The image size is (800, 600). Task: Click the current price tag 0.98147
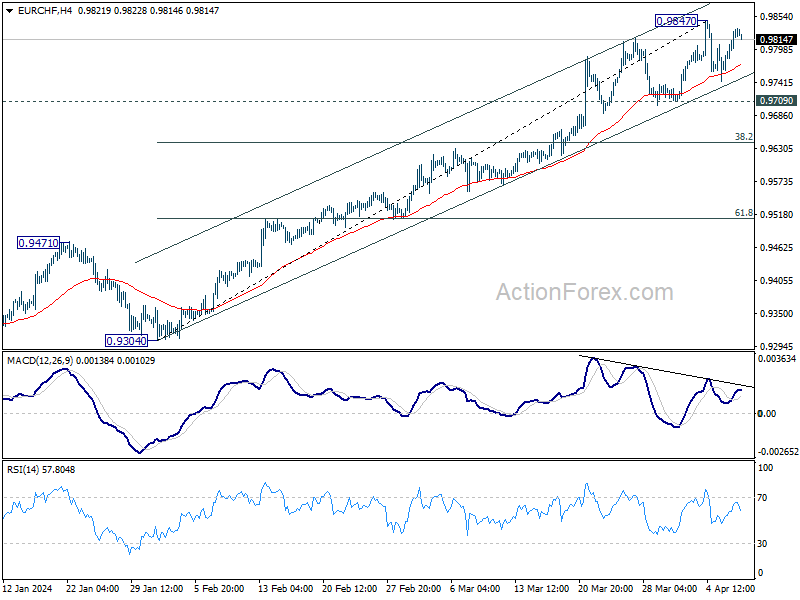(776, 39)
